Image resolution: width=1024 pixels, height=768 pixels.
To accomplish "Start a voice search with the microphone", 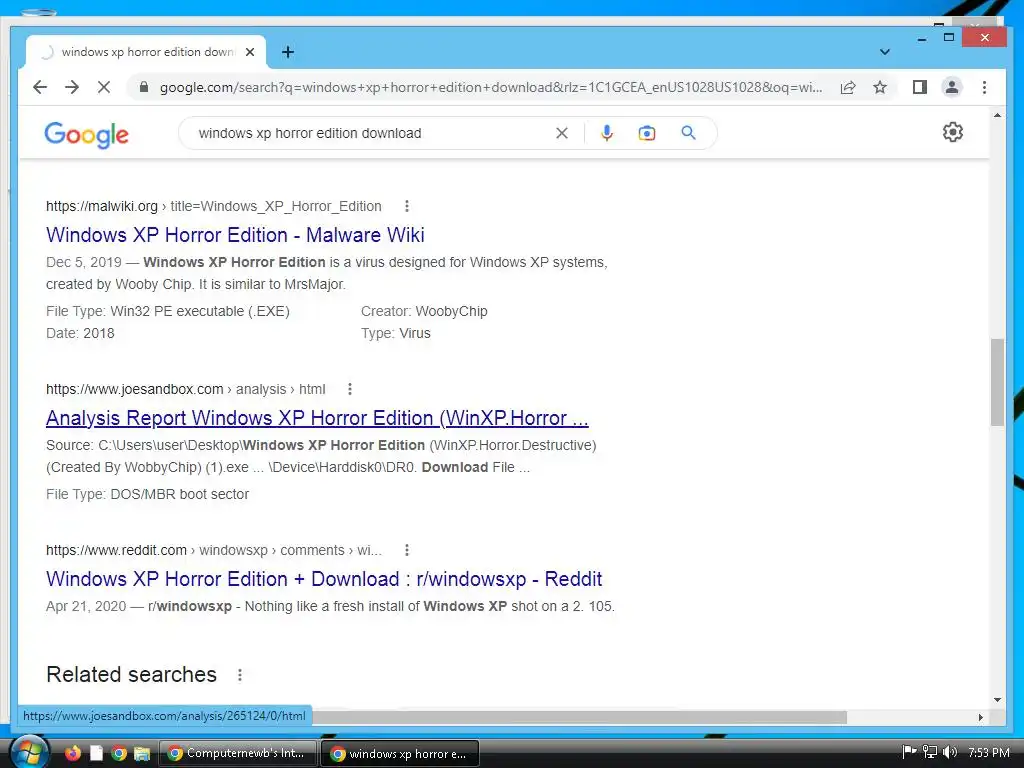I will (607, 133).
